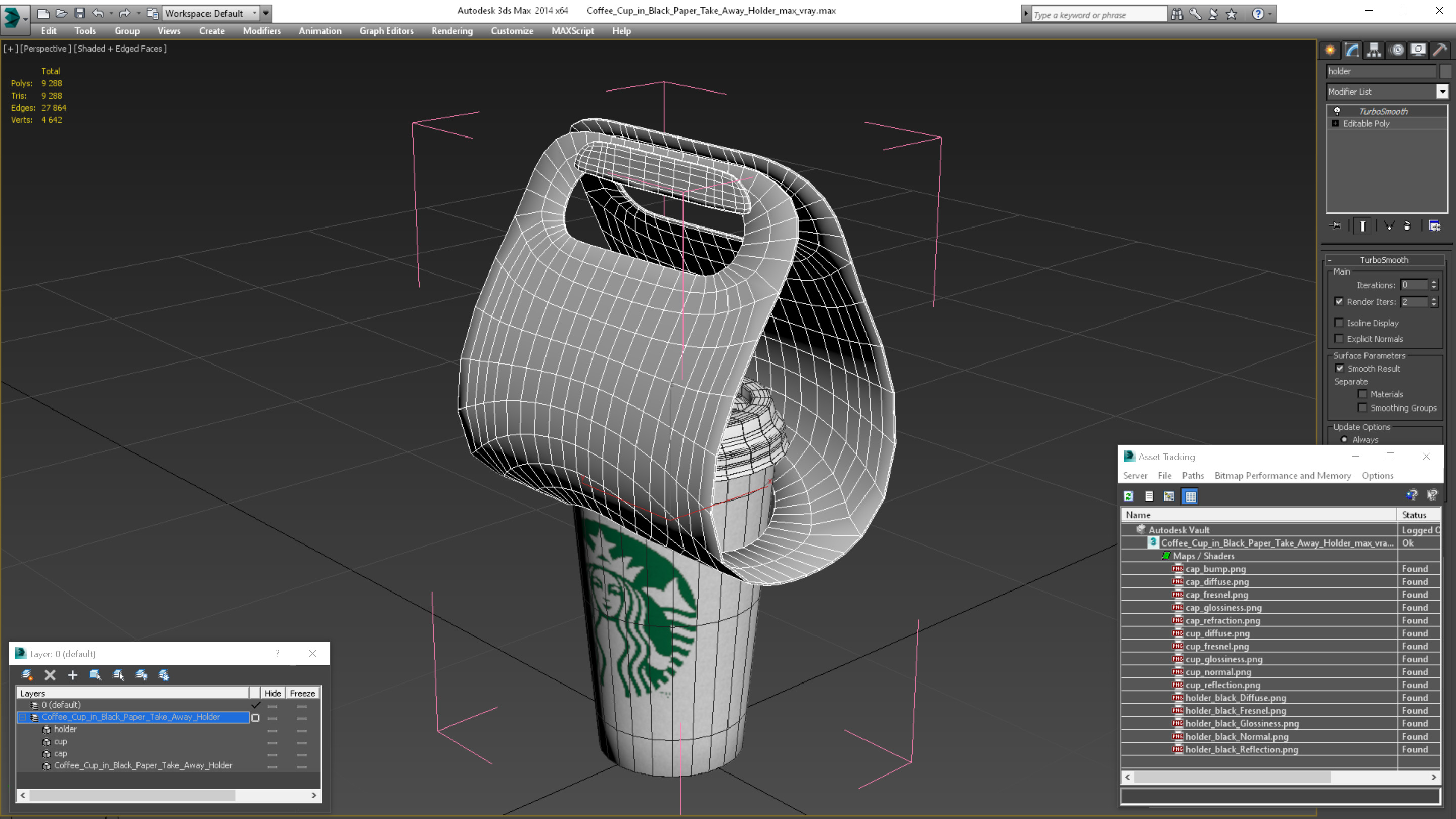Open the Help dropdown arrow in title bar

tap(1270, 14)
